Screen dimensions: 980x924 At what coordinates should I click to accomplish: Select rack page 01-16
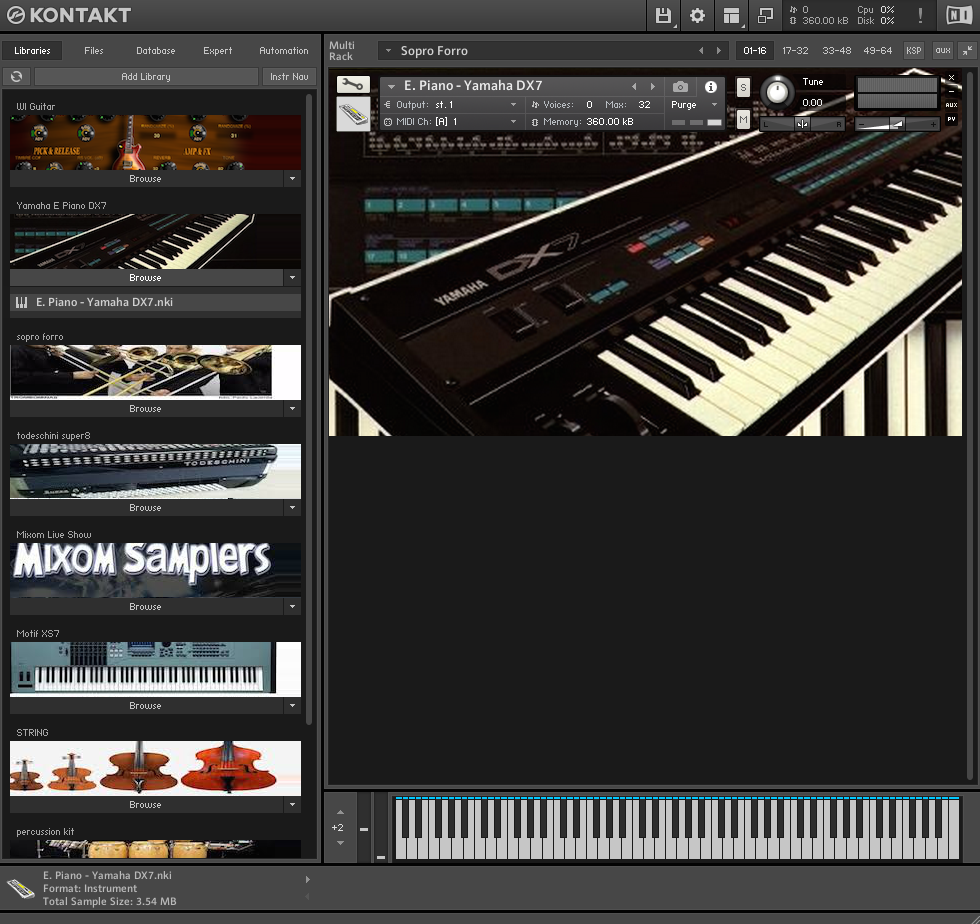[x=754, y=51]
